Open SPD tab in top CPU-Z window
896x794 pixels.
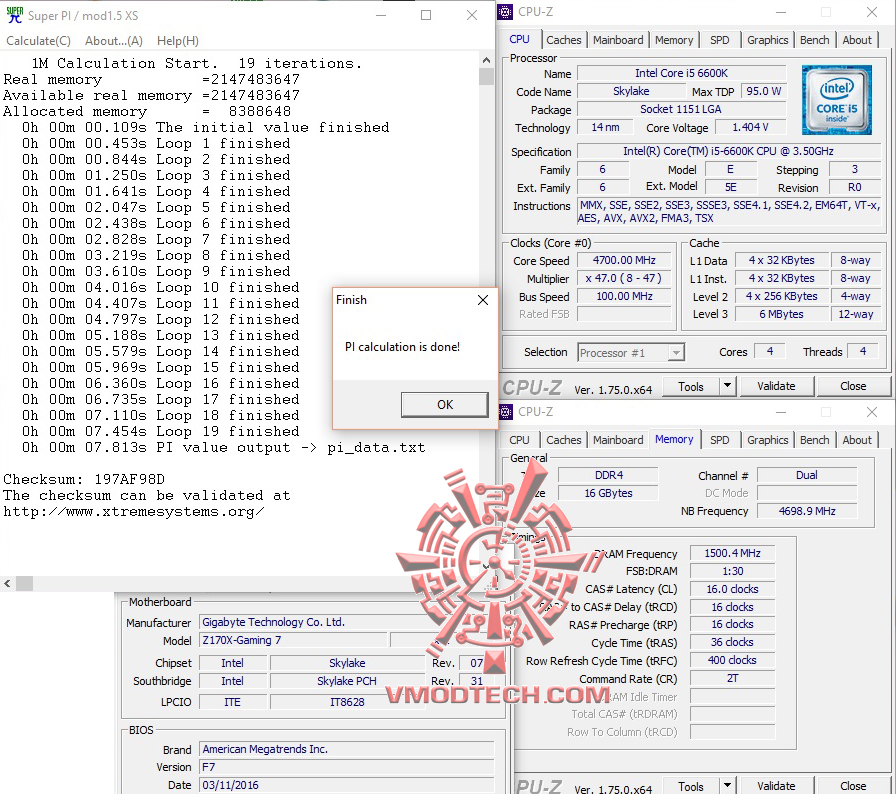tap(719, 40)
